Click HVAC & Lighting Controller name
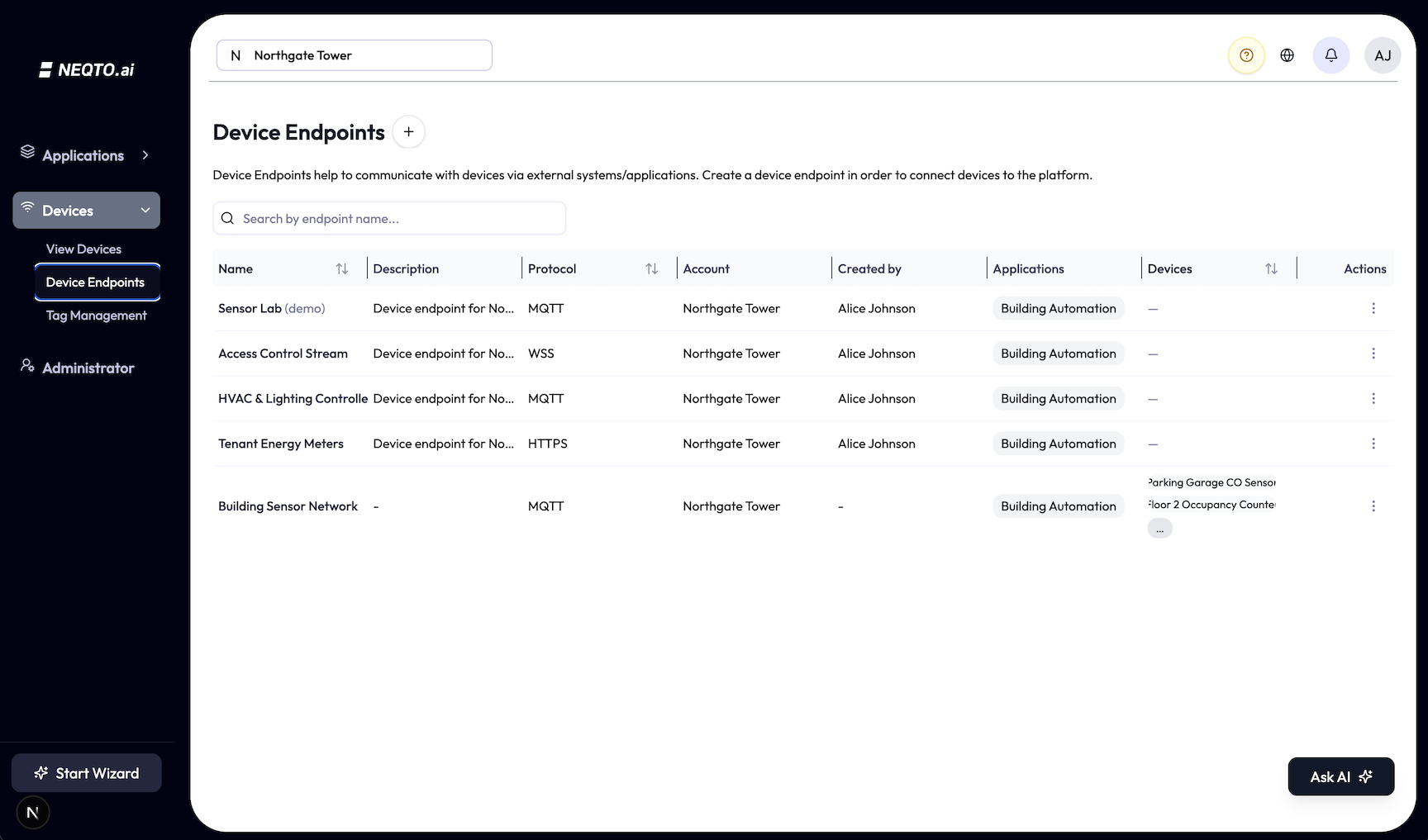The image size is (1428, 840). pyautogui.click(x=293, y=399)
